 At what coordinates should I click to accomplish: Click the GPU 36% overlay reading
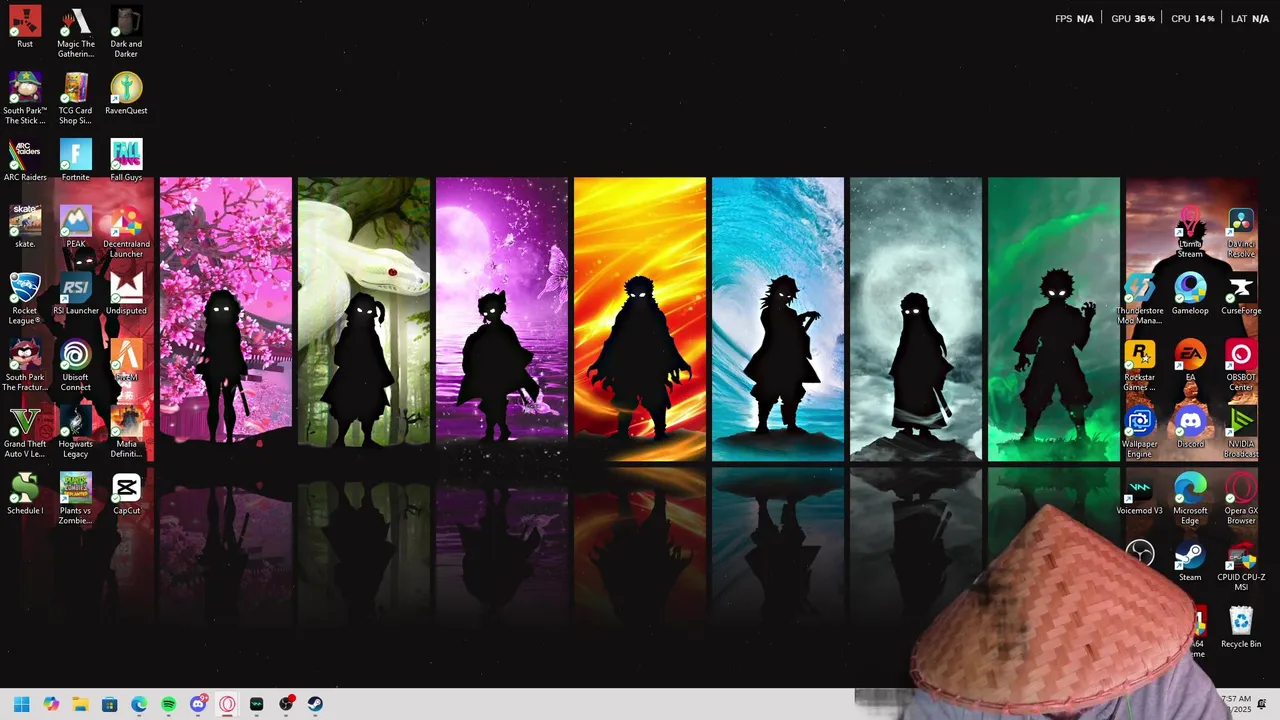click(x=1133, y=18)
